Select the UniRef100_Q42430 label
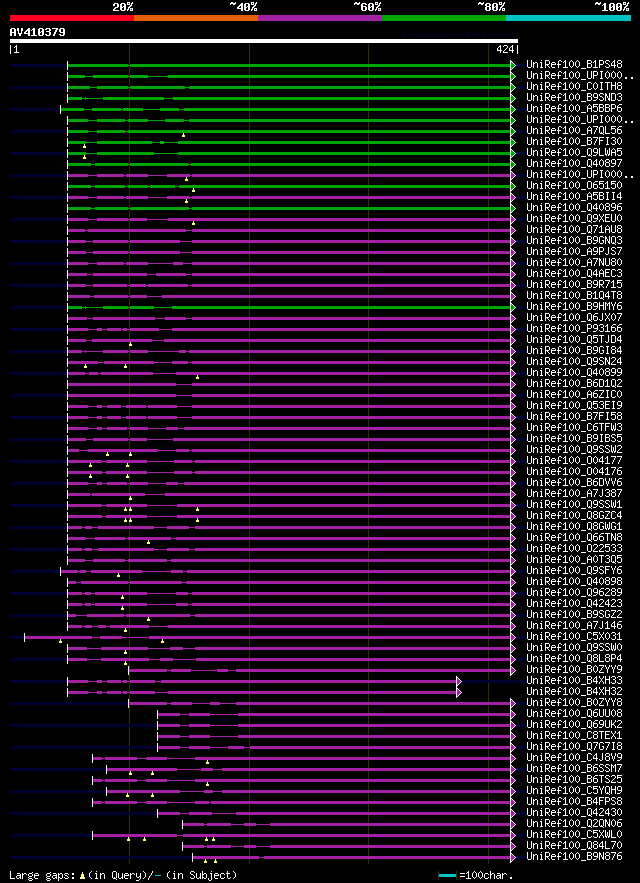 tap(574, 814)
